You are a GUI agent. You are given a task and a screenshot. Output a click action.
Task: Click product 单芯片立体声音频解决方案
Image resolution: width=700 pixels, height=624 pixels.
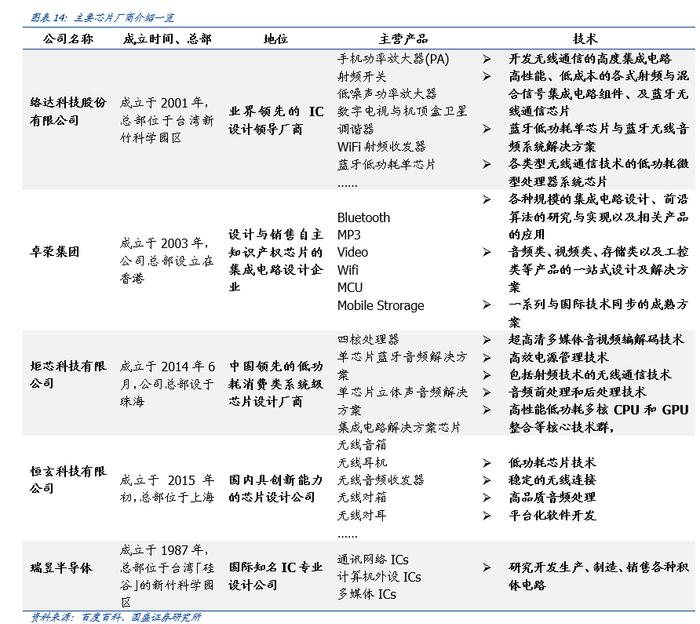pos(402,401)
